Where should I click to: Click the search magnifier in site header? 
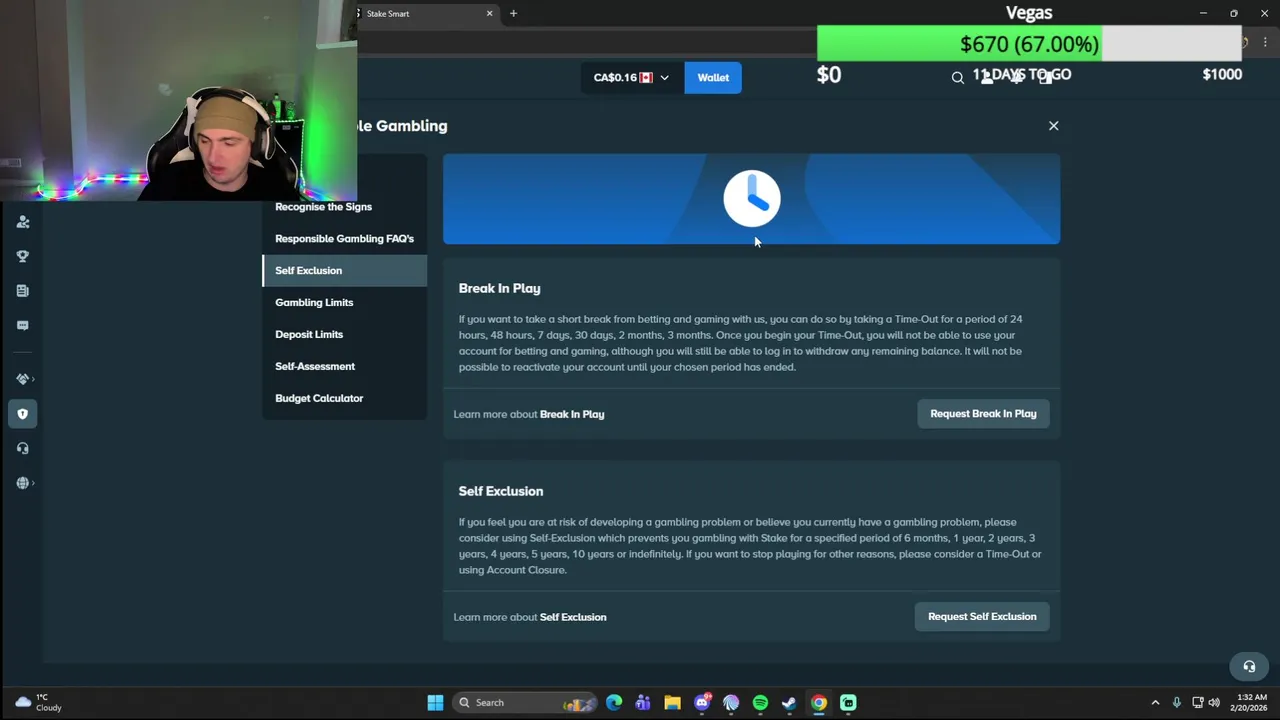tap(957, 78)
